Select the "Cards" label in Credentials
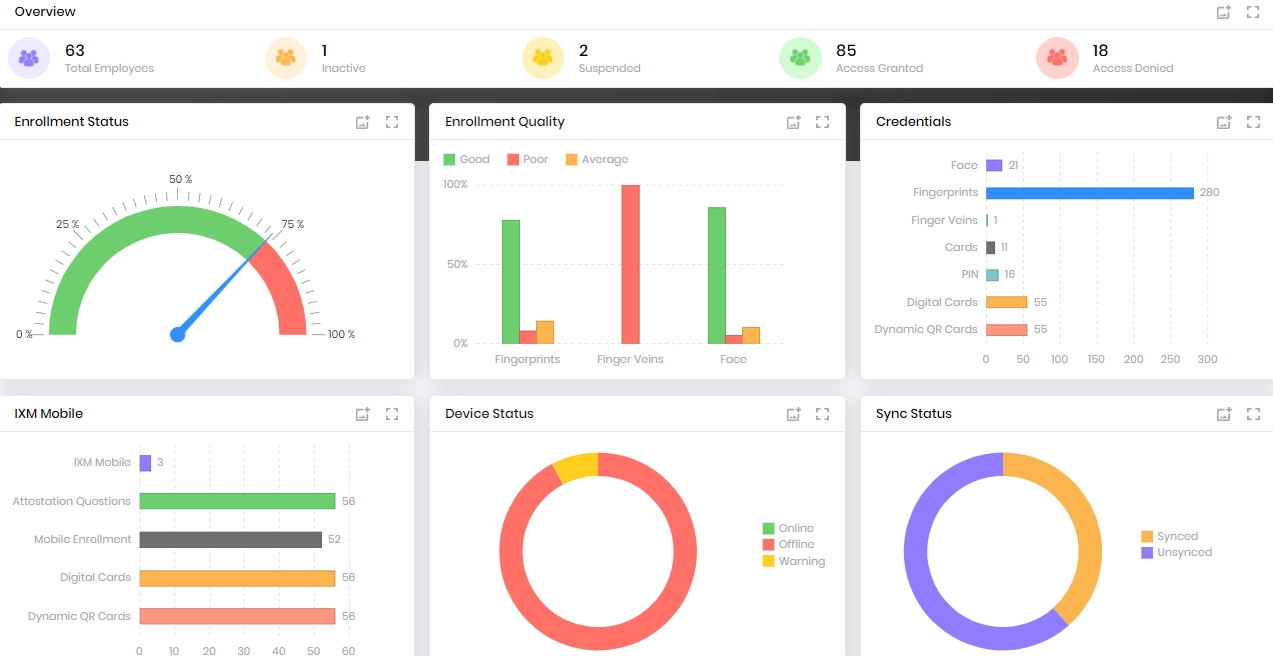 (x=961, y=247)
